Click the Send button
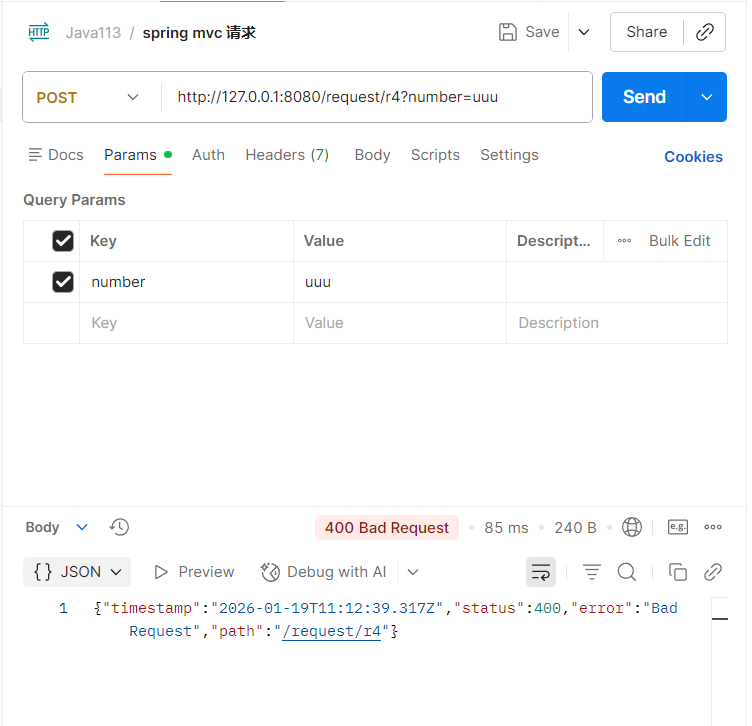 [644, 97]
